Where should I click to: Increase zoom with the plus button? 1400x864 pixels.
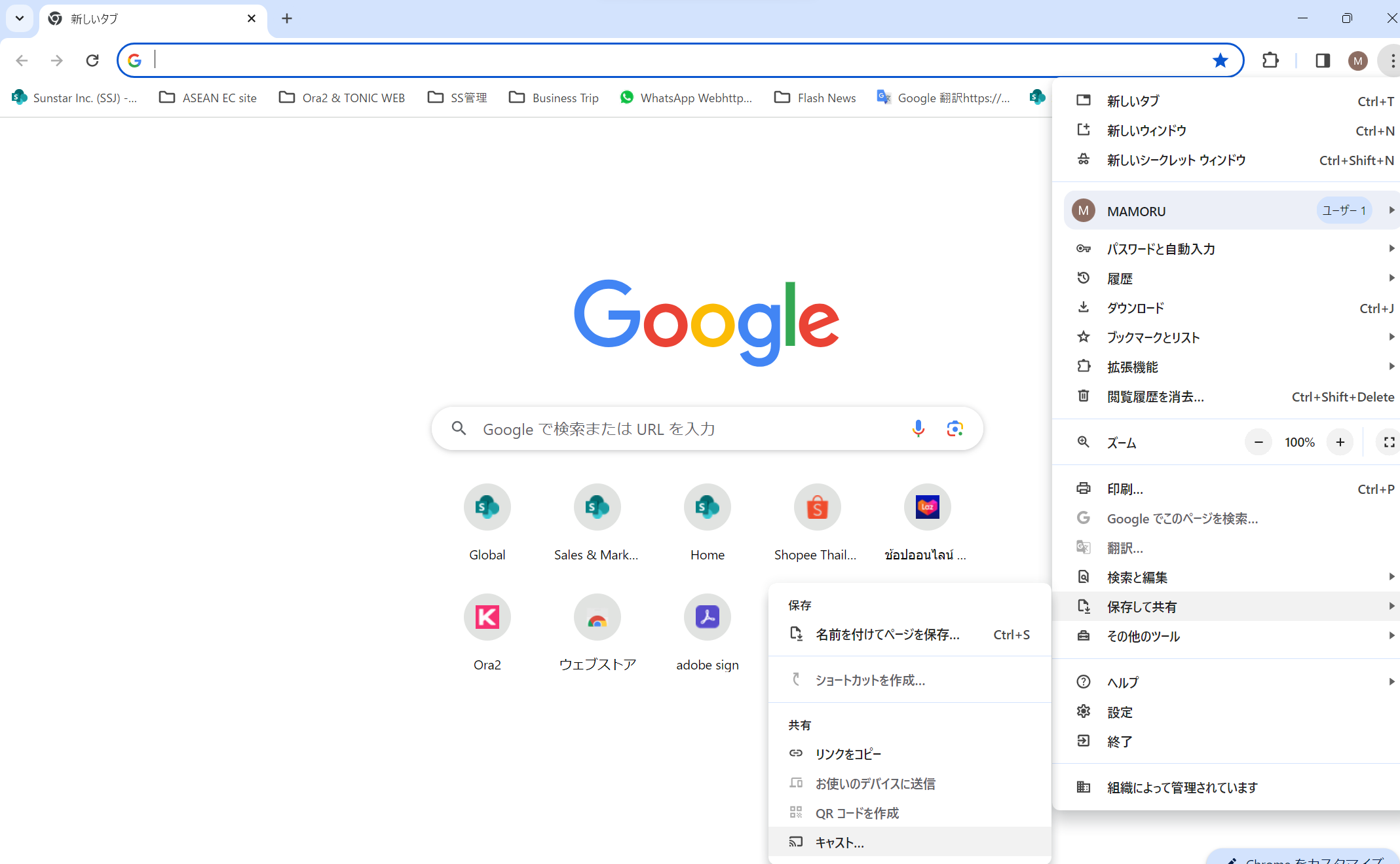tap(1340, 442)
